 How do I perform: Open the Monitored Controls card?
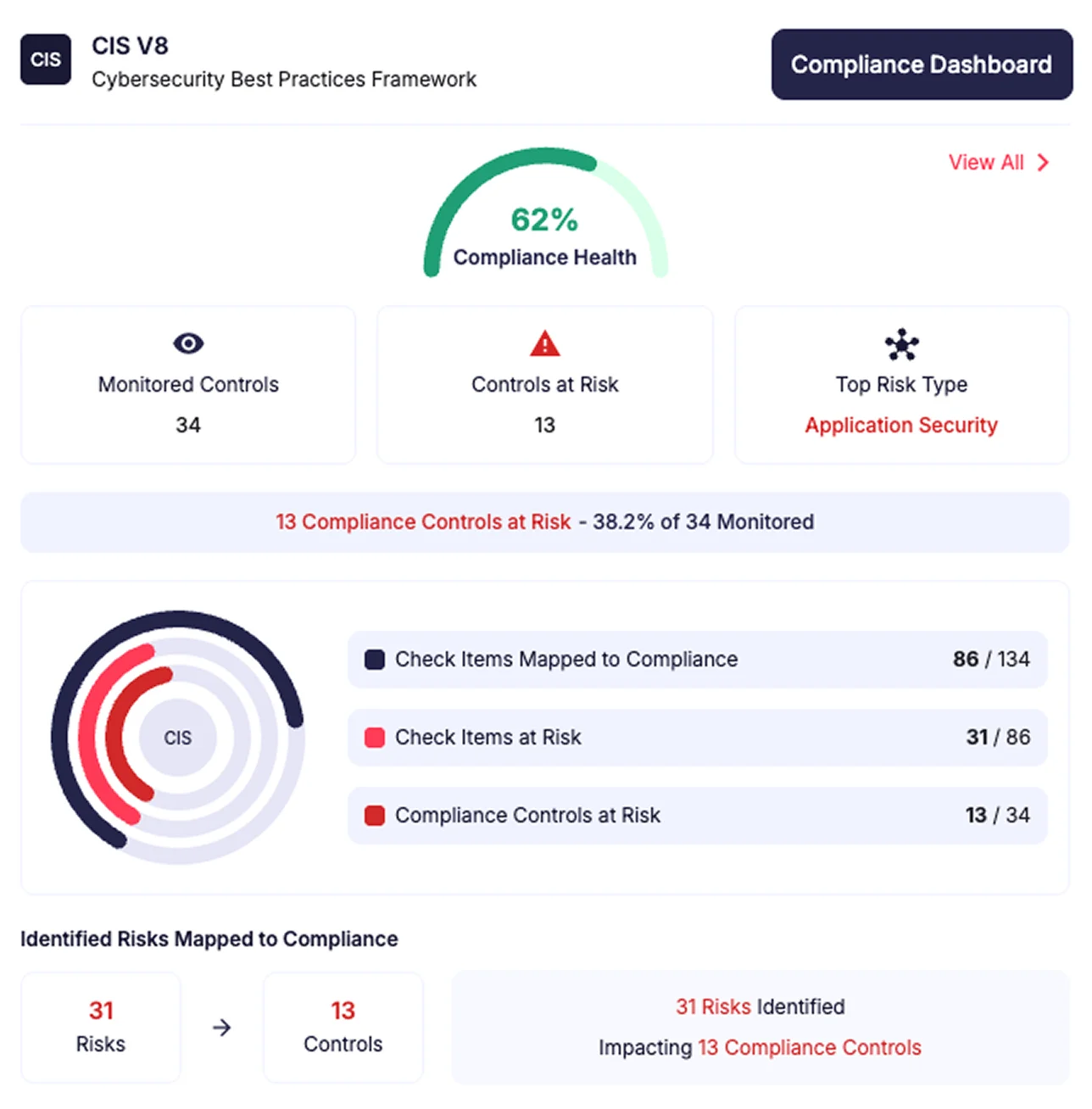click(x=188, y=385)
